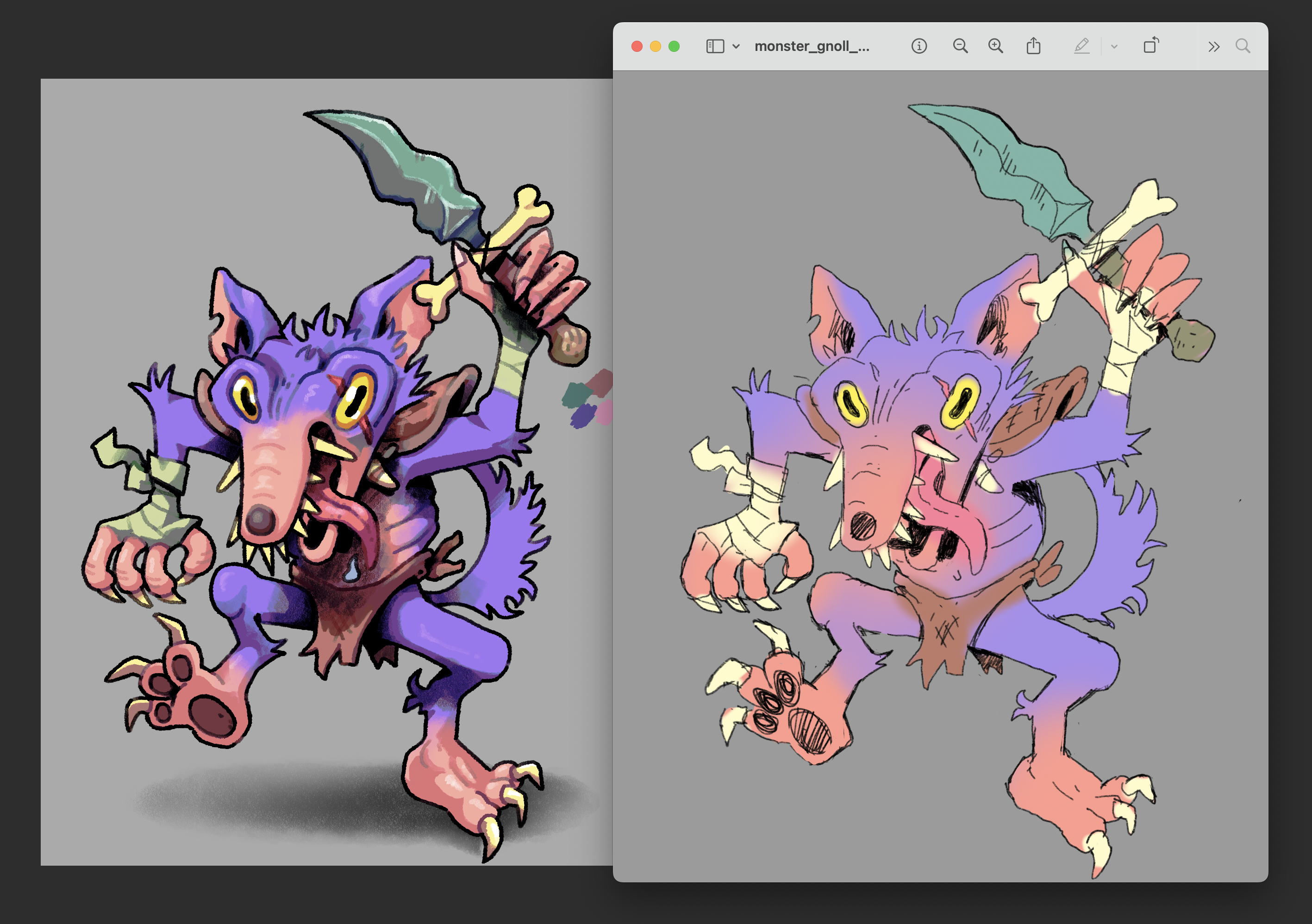The height and width of the screenshot is (924, 1312).
Task: Open the sidebar view options chevron
Action: coord(736,46)
